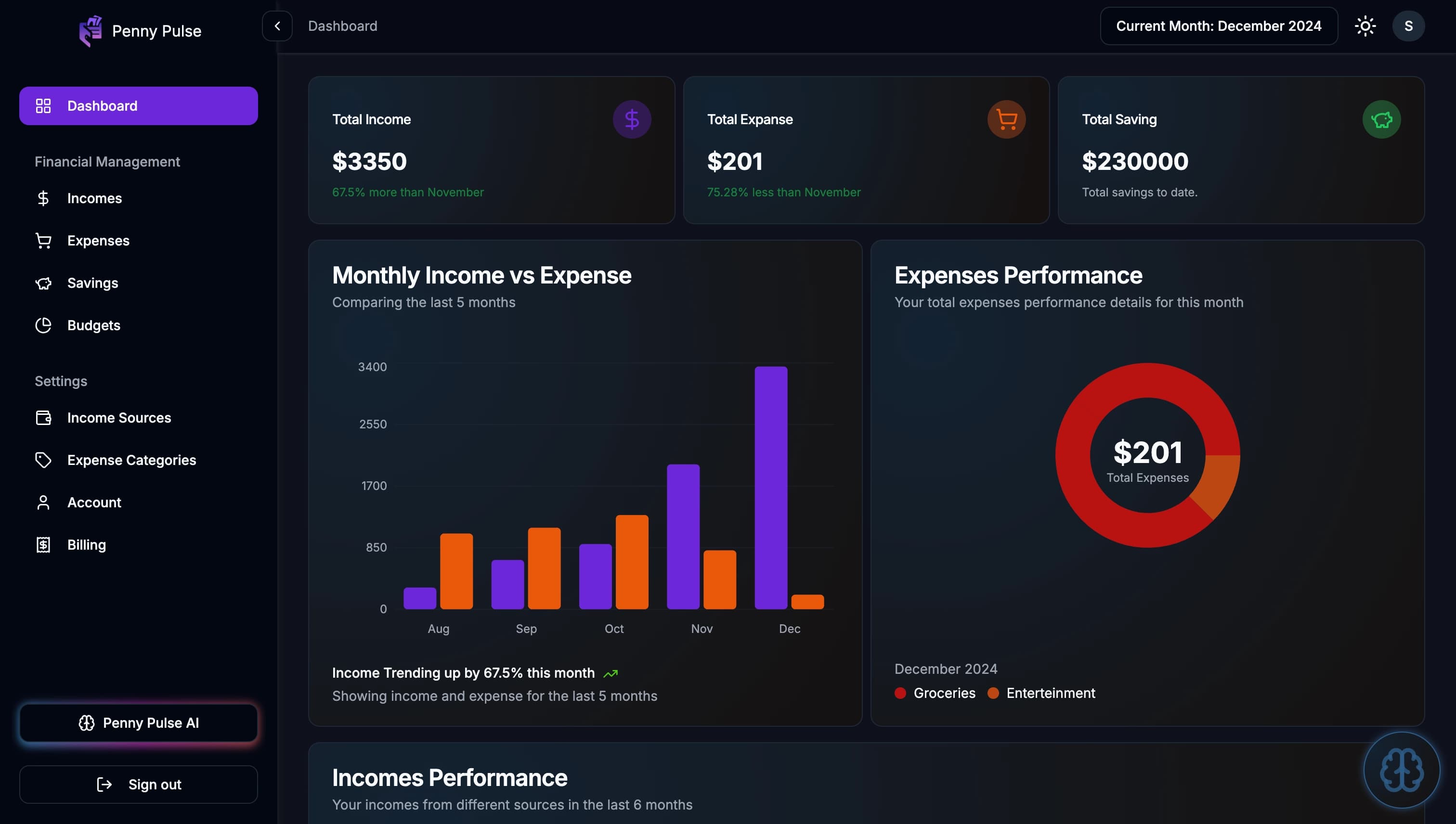Image resolution: width=1456 pixels, height=824 pixels.
Task: Toggle light/dark theme with the sun icon
Action: click(1365, 26)
